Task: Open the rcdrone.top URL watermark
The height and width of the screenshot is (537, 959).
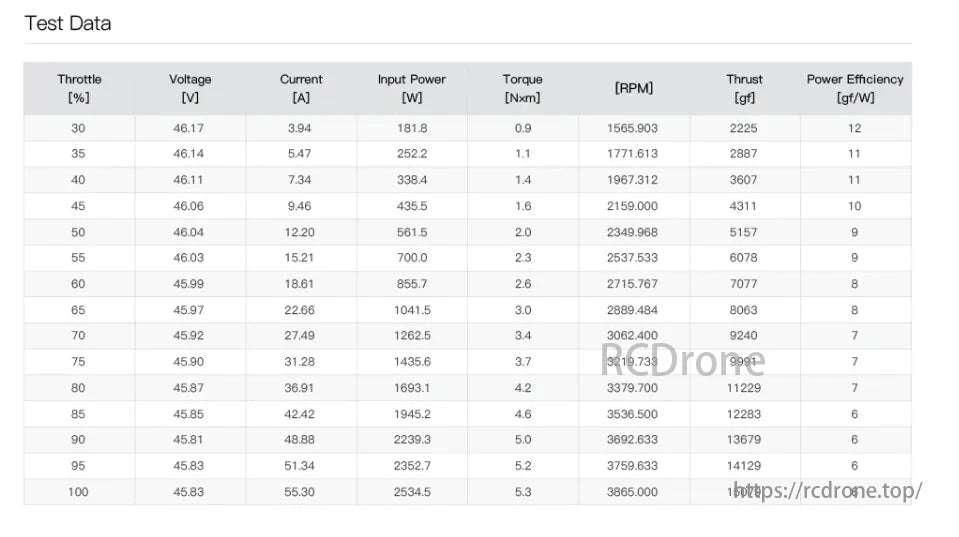Action: [x=827, y=491]
